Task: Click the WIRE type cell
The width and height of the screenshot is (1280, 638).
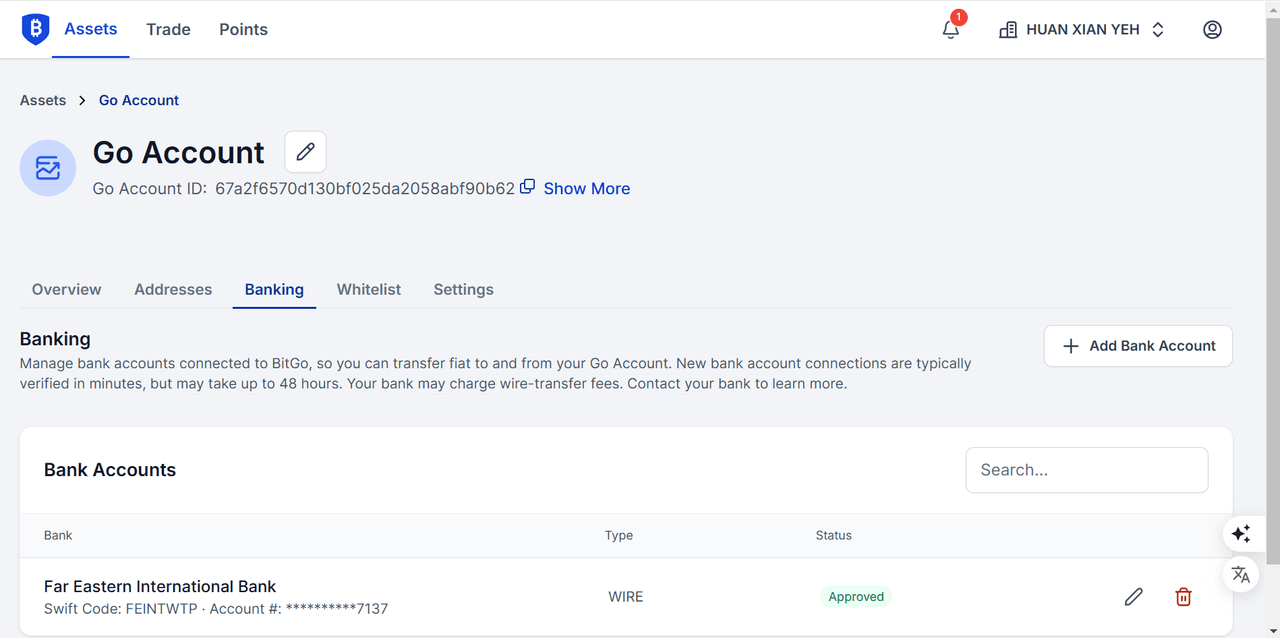Action: tap(626, 597)
